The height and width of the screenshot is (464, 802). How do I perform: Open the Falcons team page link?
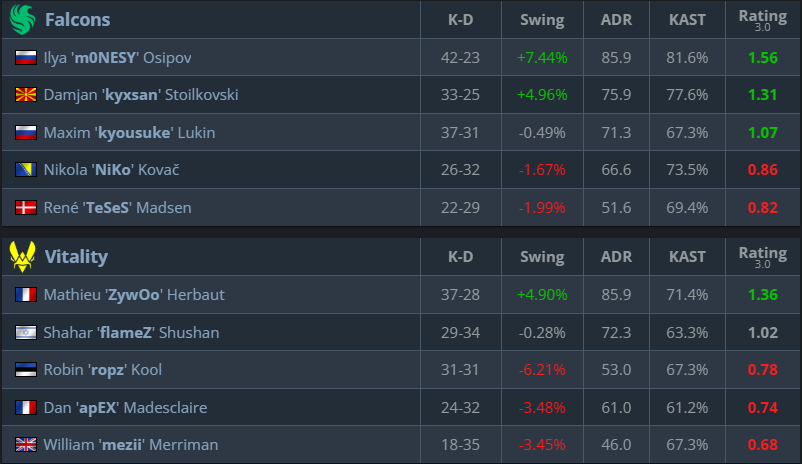coord(78,19)
